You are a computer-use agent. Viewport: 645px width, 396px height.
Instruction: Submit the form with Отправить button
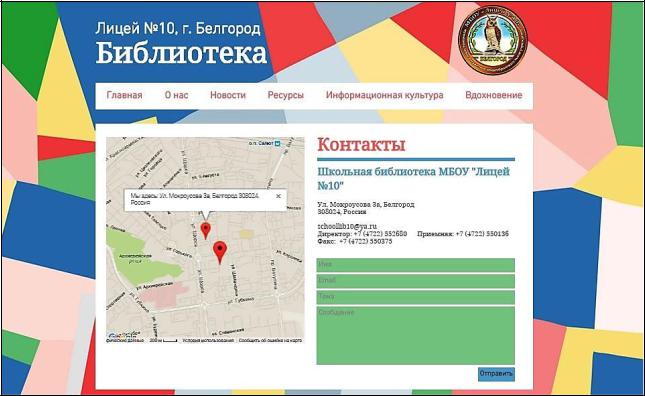496,374
